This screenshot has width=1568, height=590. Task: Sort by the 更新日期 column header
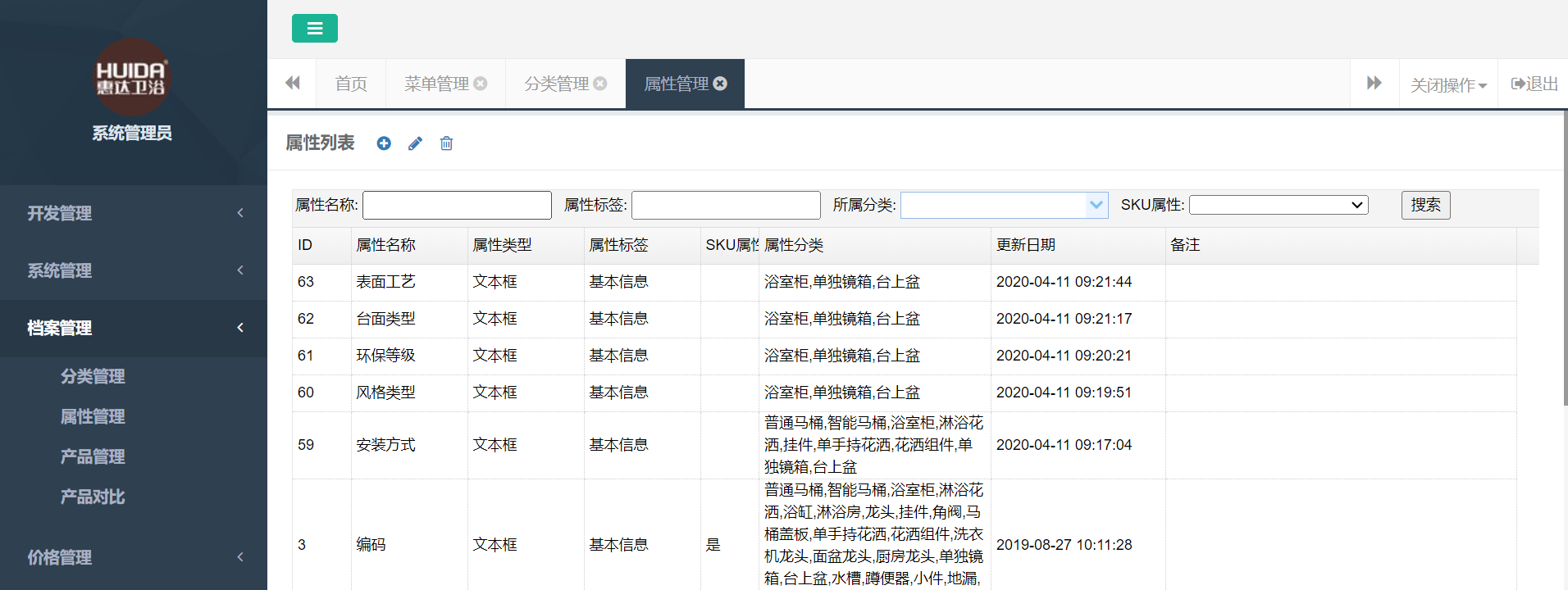click(x=1078, y=245)
